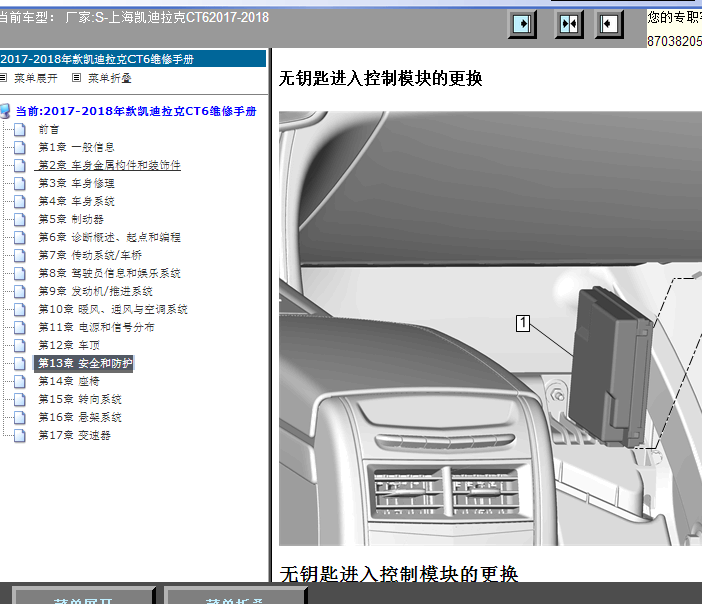Image resolution: width=702 pixels, height=604 pixels.
Task: Click page icon beside 第12章 车顶
Action: click(x=19, y=345)
